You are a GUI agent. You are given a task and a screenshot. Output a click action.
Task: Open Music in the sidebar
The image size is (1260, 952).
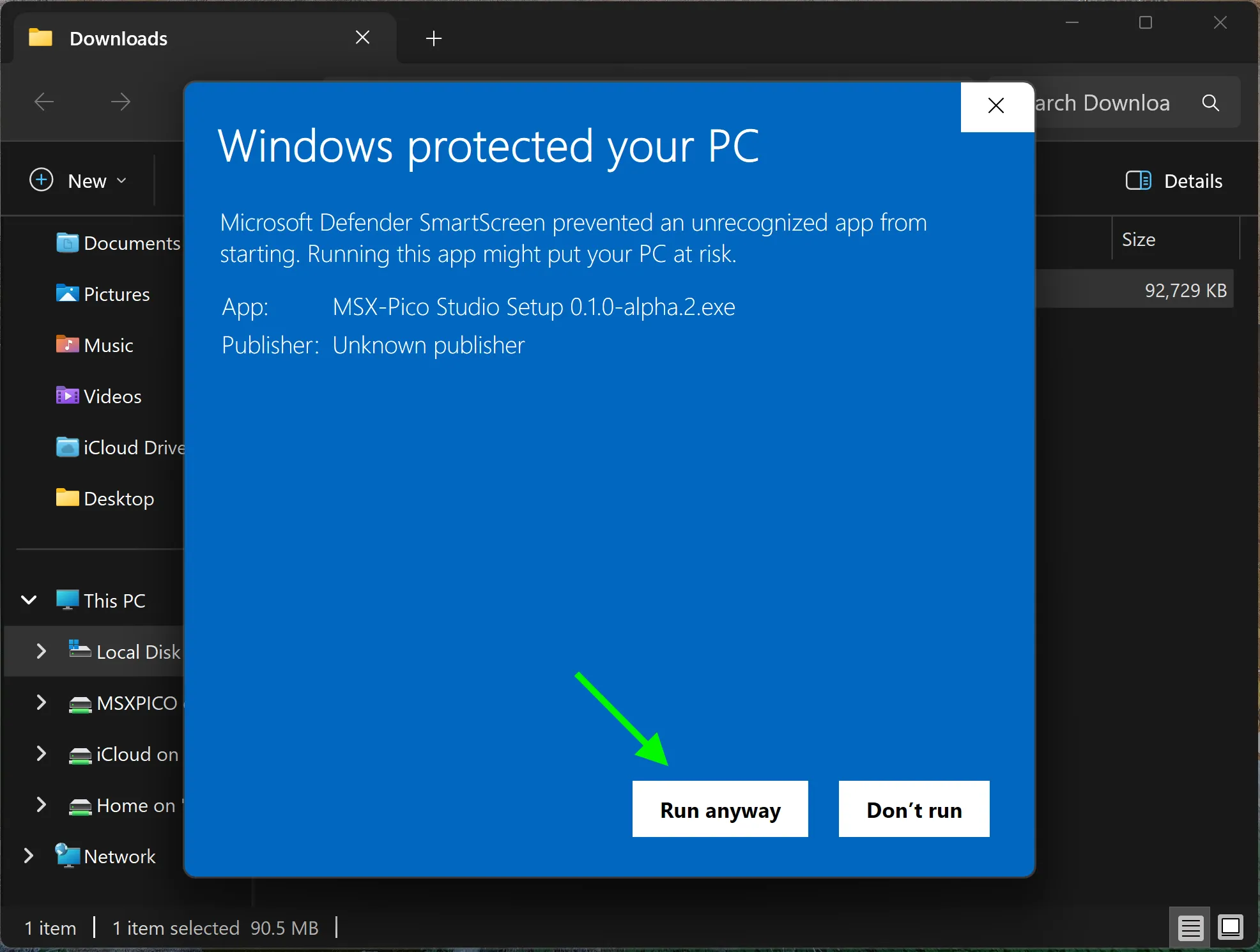point(95,346)
